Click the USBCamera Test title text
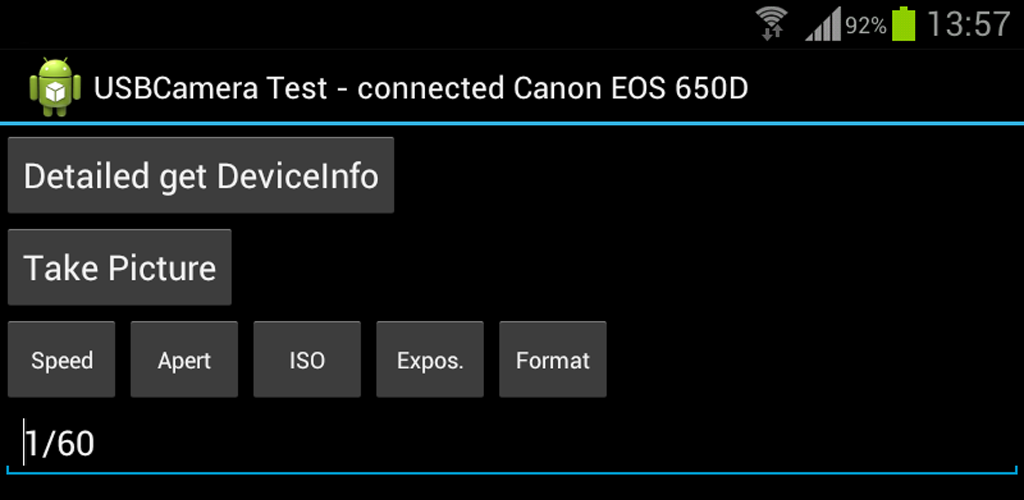 point(210,87)
